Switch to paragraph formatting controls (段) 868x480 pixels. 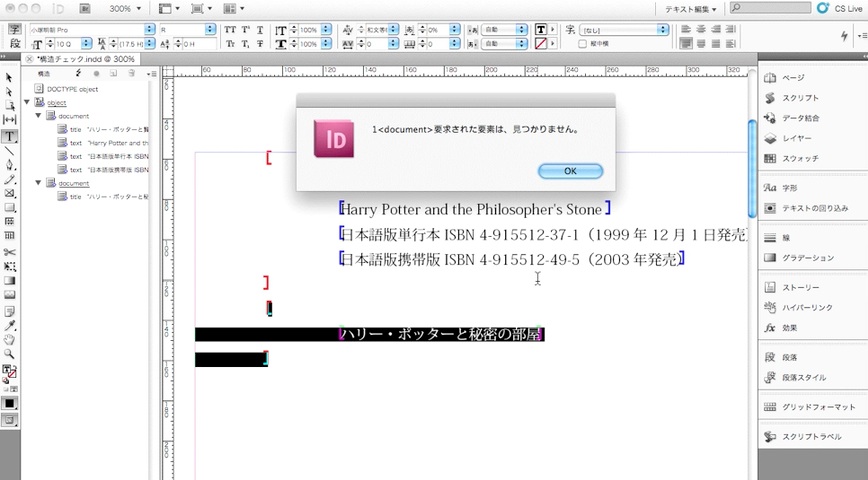pyautogui.click(x=14, y=44)
